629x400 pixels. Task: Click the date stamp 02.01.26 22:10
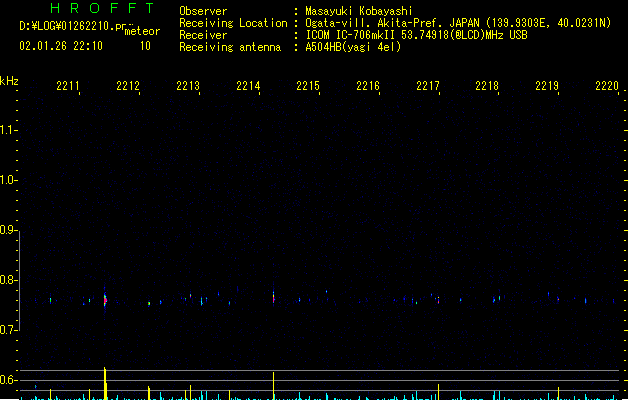(x=61, y=46)
